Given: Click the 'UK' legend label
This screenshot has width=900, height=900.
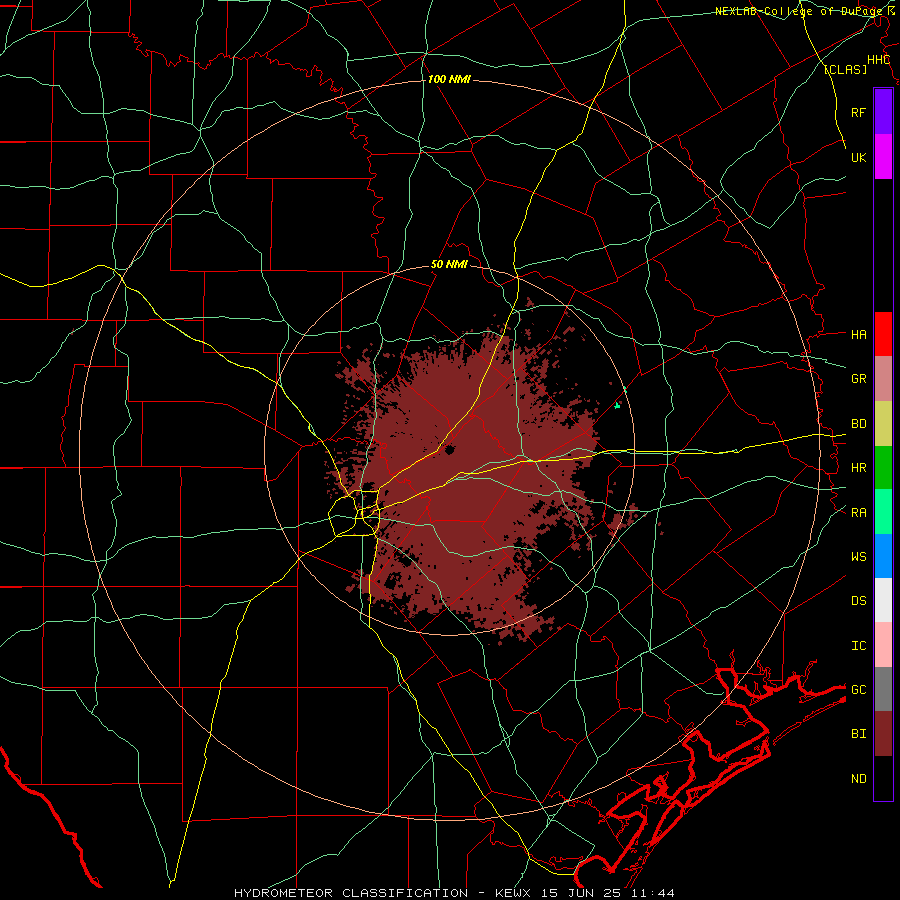Looking at the screenshot, I should coord(858,157).
